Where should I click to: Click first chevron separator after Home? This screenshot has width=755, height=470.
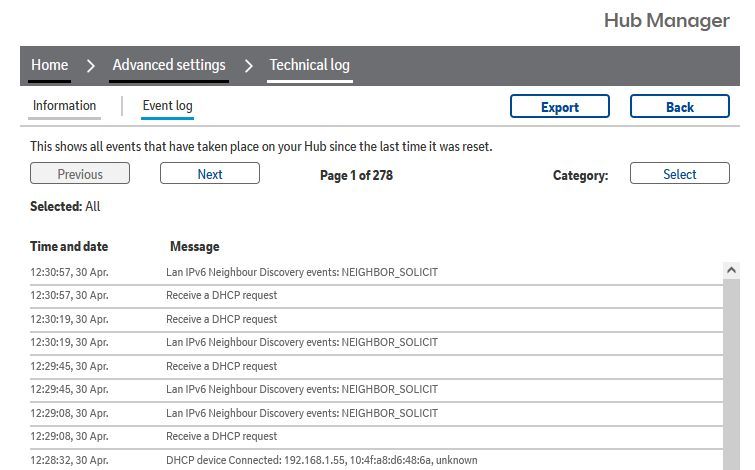(x=91, y=66)
